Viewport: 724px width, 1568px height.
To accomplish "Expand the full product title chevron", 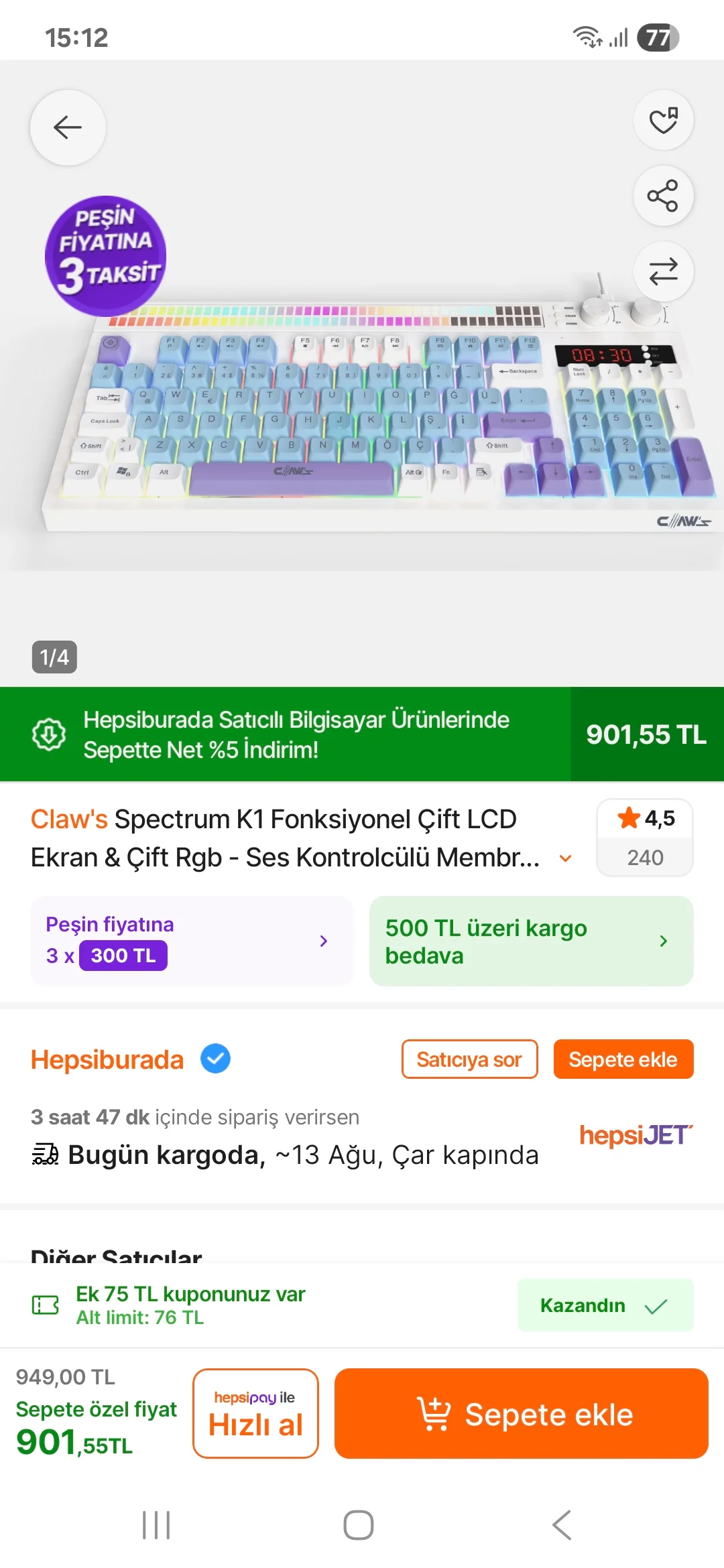I will pos(566,858).
